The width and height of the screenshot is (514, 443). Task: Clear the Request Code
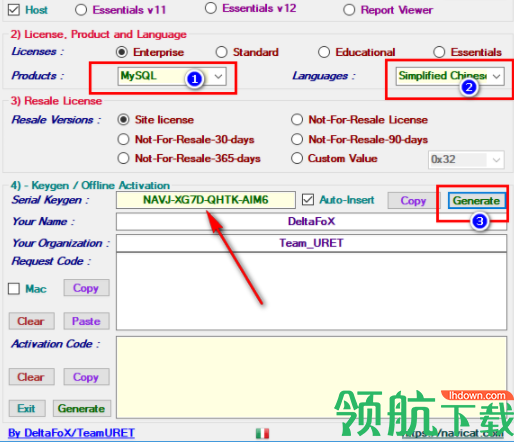click(32, 321)
